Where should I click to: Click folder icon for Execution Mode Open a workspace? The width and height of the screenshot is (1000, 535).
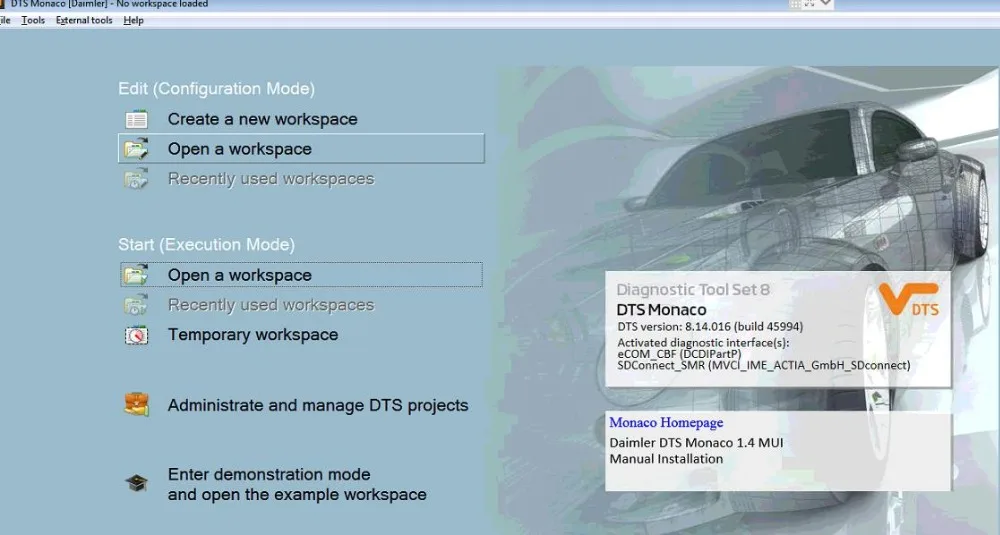(x=136, y=275)
